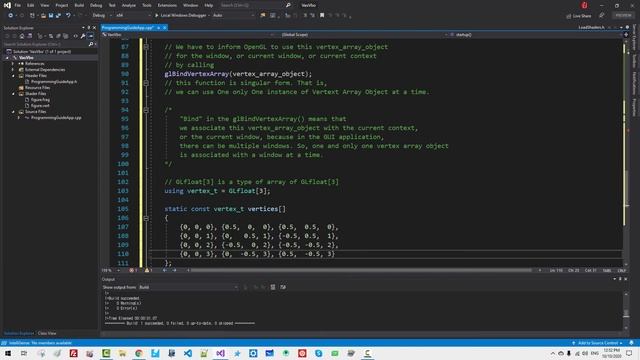The image size is (640, 360).
Task: Click the red notification badge icon
Action: coord(584,5)
